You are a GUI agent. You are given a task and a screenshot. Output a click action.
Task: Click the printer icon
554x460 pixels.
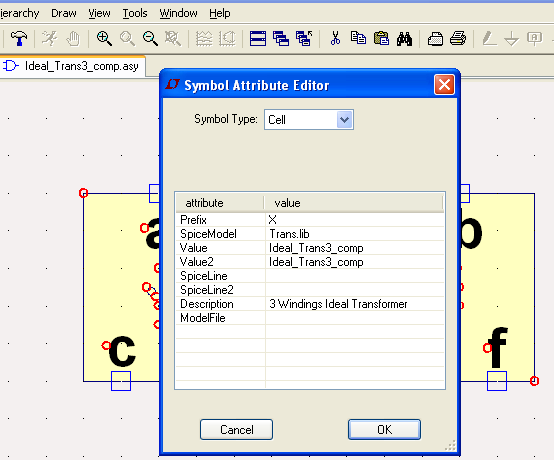(458, 38)
